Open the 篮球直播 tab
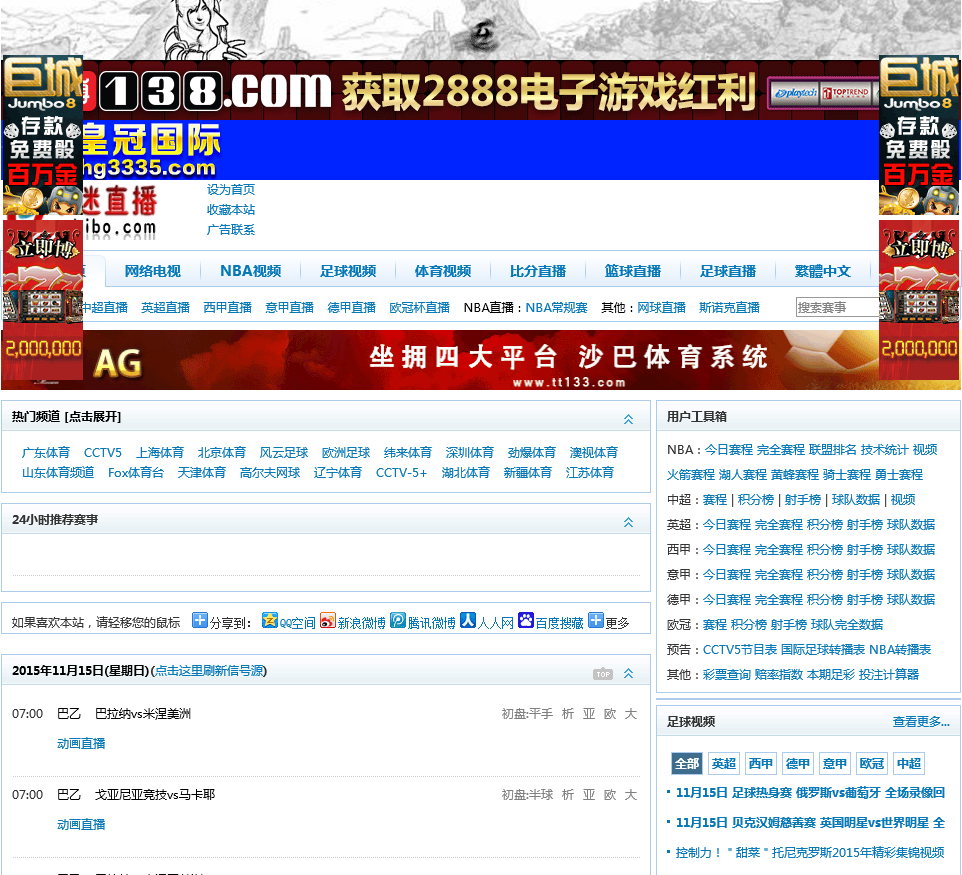The height and width of the screenshot is (875, 962). pyautogui.click(x=633, y=271)
